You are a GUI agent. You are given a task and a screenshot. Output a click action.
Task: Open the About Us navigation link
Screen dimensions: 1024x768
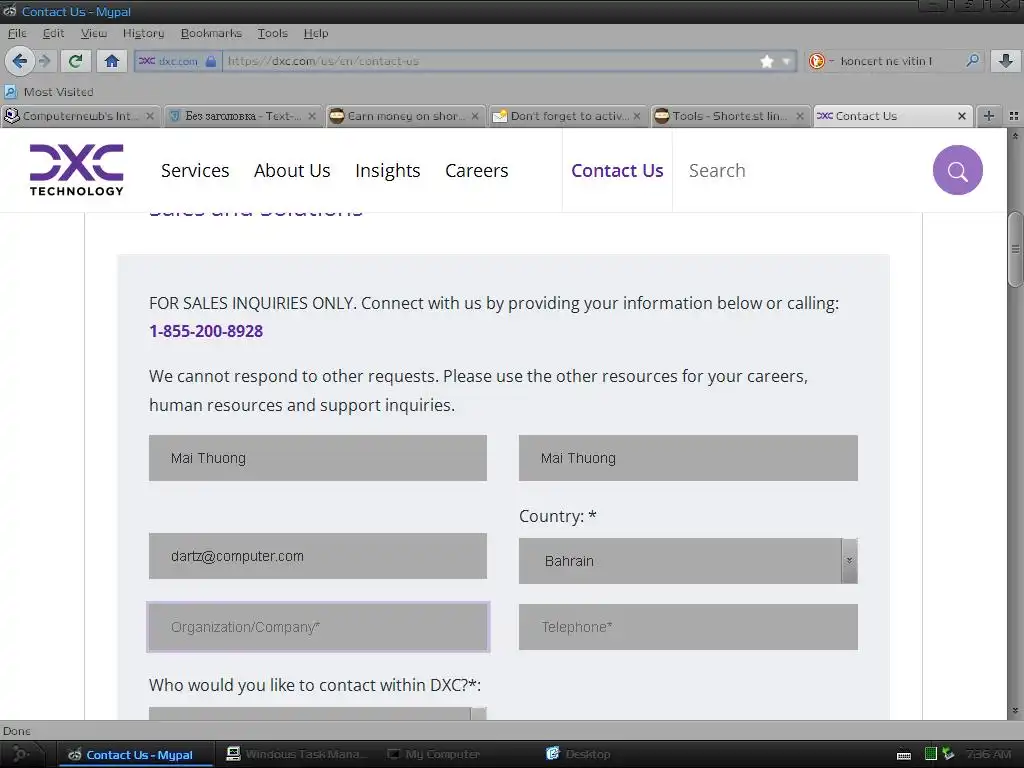tap(292, 170)
